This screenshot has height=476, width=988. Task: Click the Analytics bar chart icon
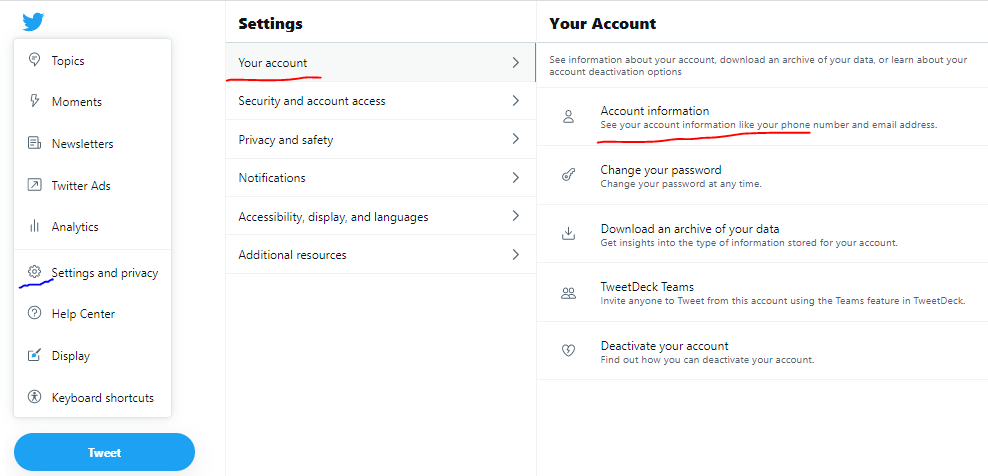[x=34, y=227]
